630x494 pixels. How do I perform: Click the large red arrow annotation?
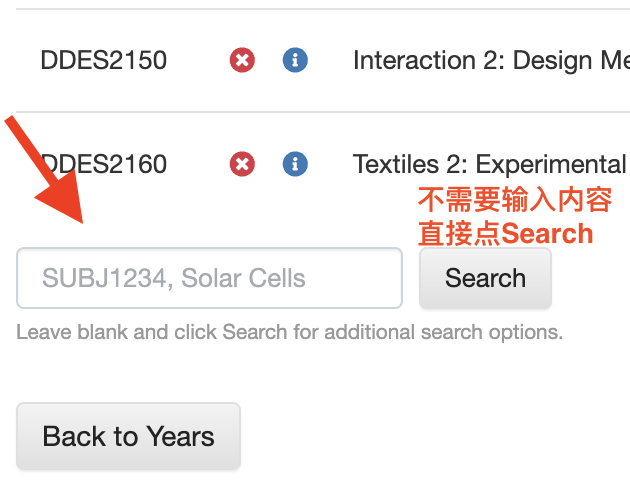click(x=45, y=169)
